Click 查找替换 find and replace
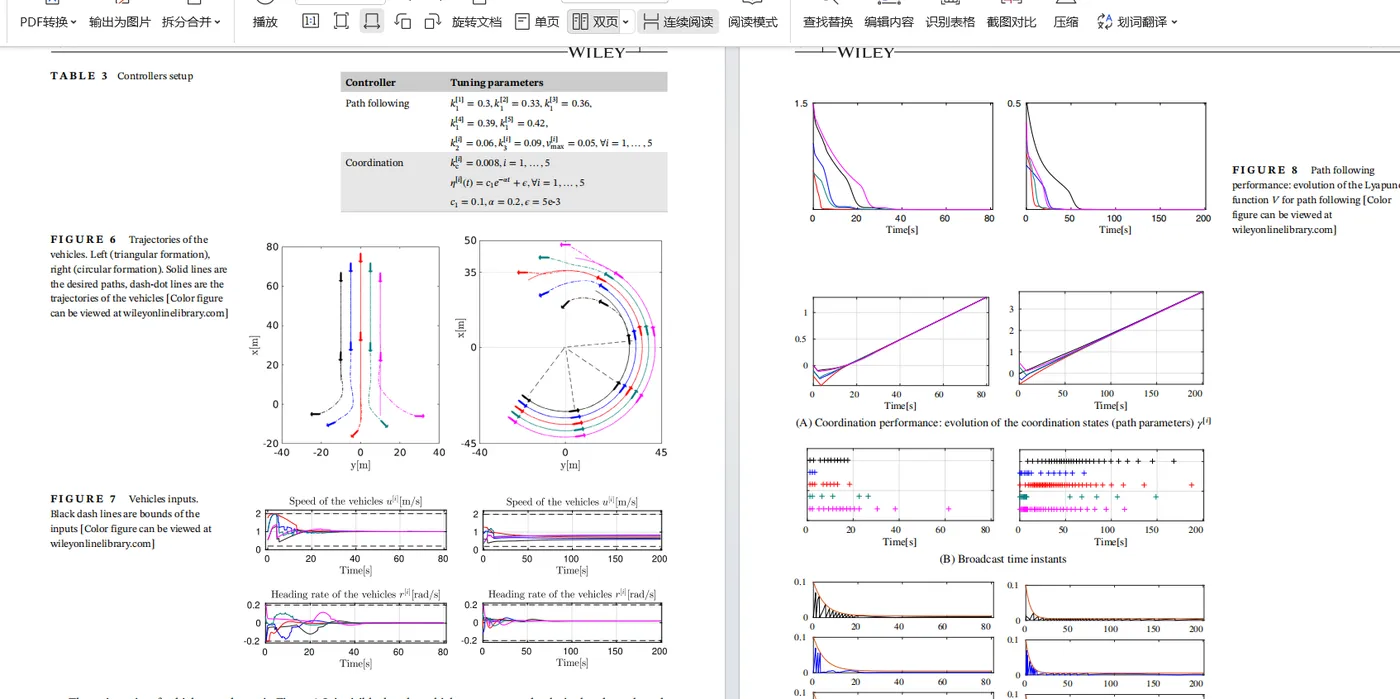Screen dimensions: 1400x699 pos(828,22)
